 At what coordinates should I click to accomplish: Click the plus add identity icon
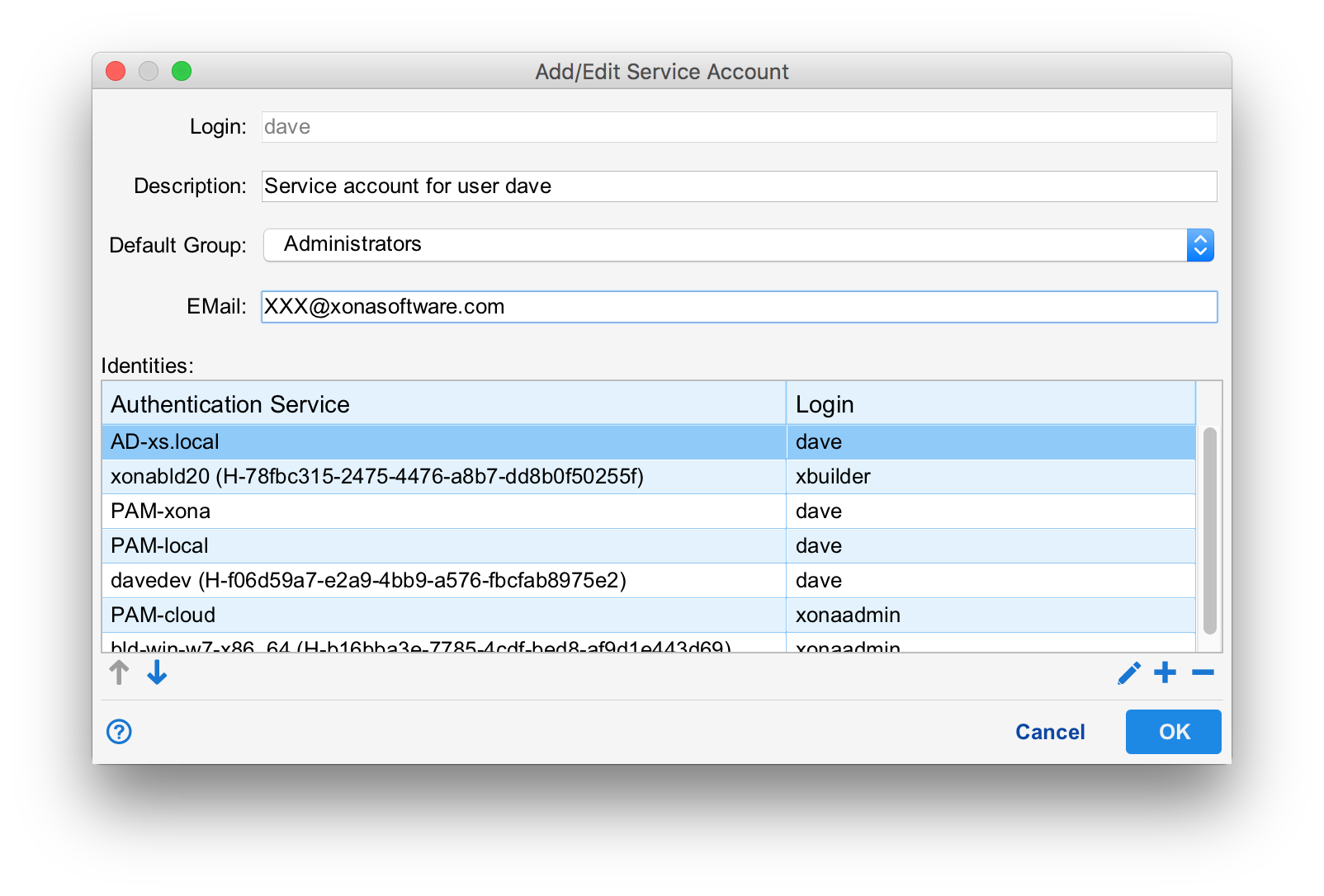[1165, 673]
